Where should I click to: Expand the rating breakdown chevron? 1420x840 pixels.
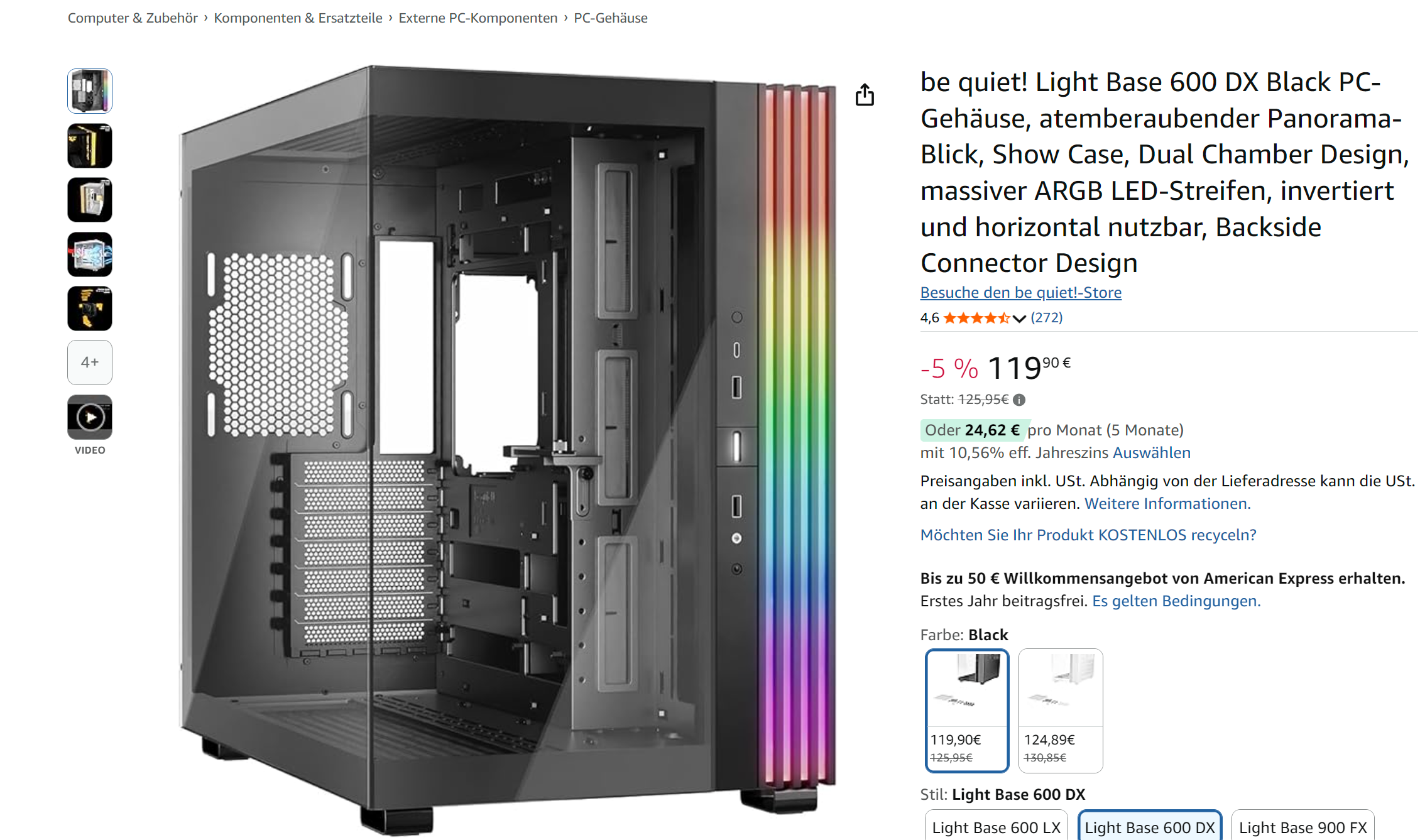point(1019,319)
